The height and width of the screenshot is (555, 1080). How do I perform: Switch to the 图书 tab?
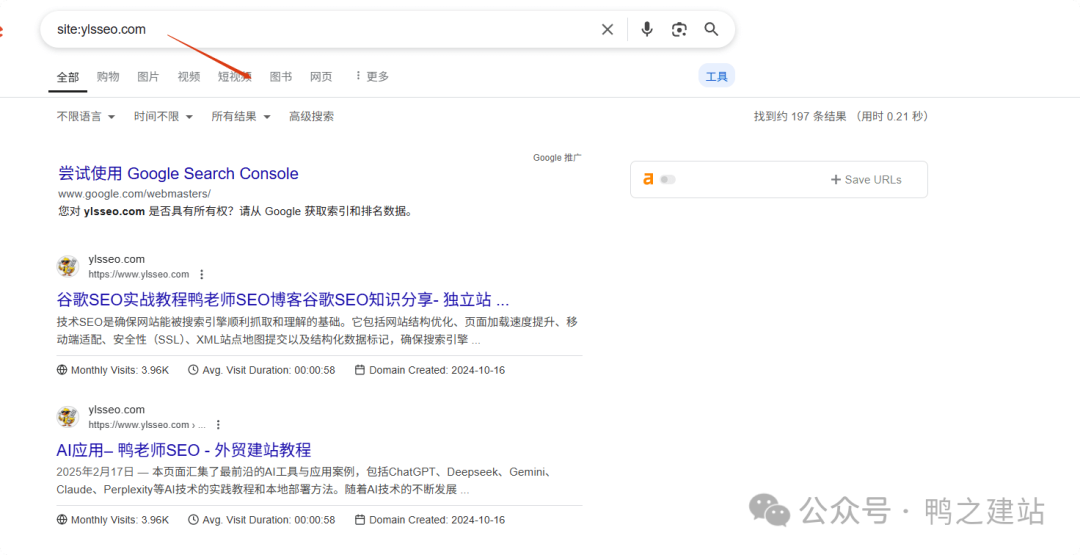pyautogui.click(x=280, y=76)
